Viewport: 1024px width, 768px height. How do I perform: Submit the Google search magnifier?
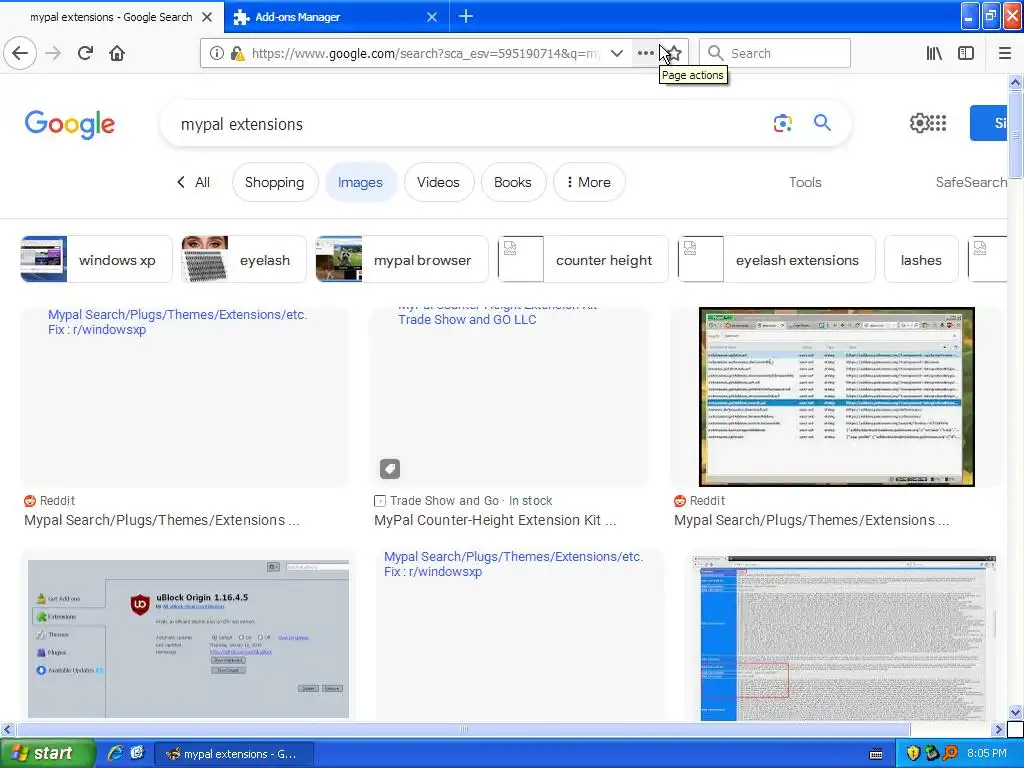pos(822,123)
